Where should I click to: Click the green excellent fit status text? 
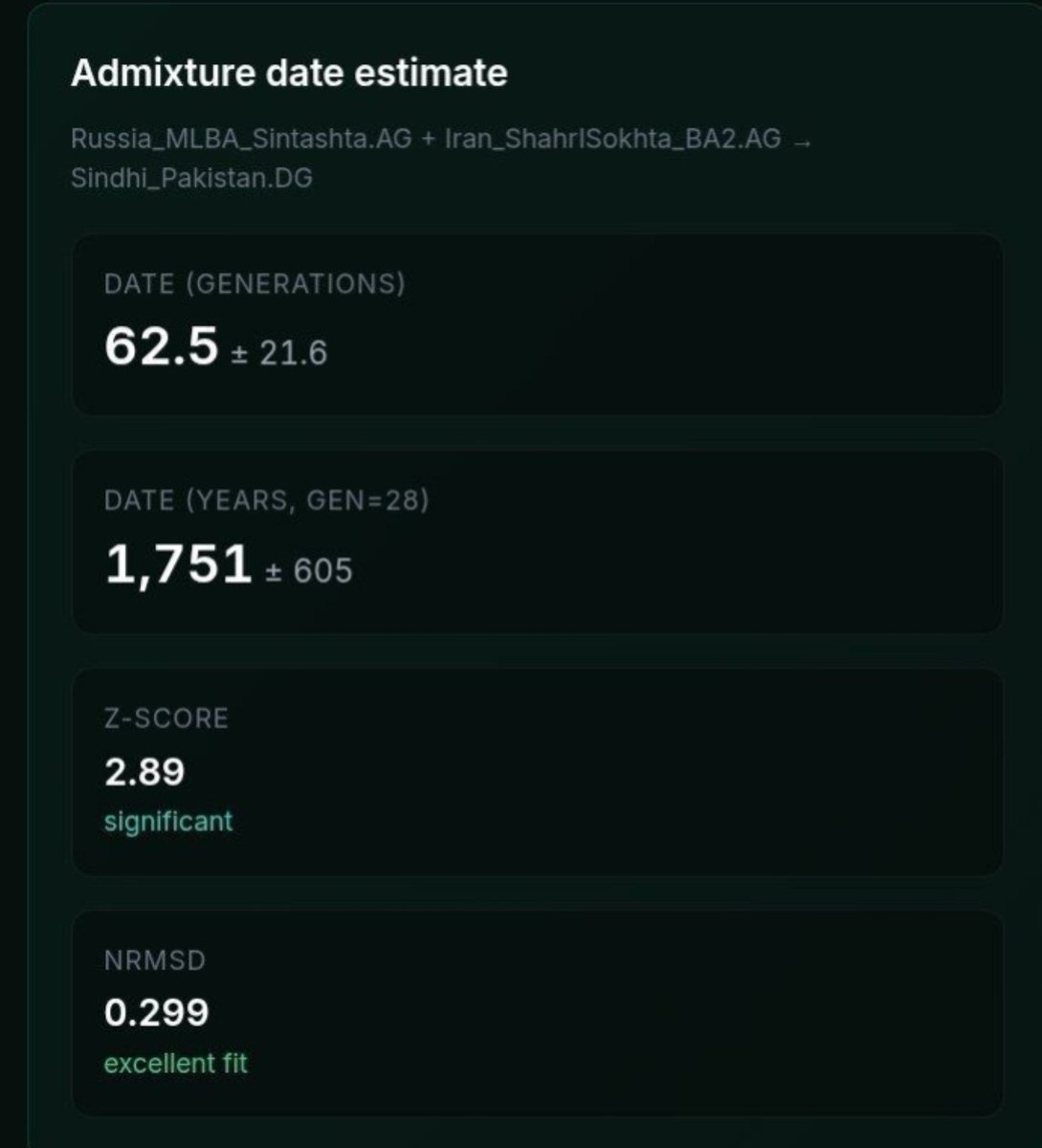pyautogui.click(x=176, y=1063)
